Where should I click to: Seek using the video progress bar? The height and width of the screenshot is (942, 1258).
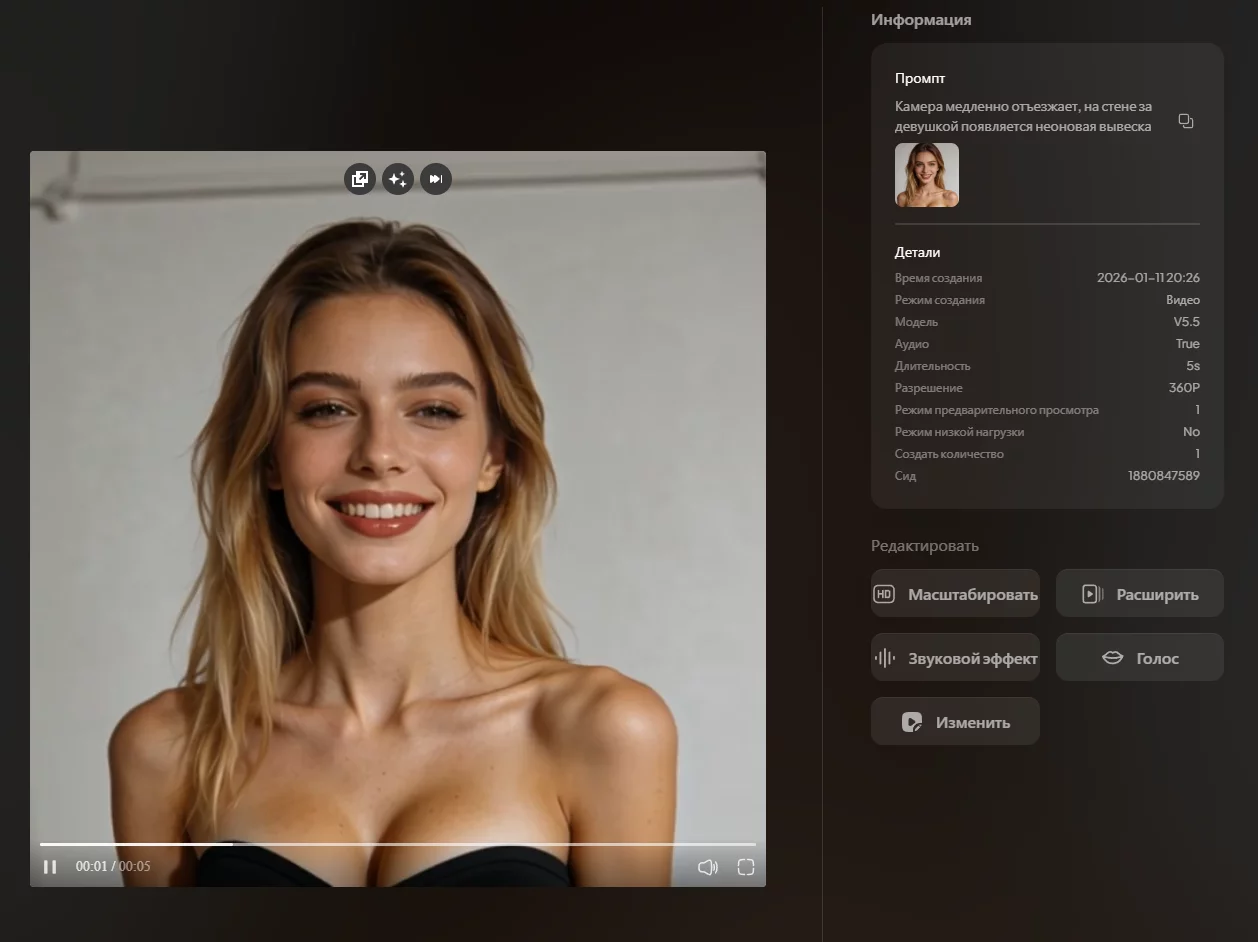(398, 845)
